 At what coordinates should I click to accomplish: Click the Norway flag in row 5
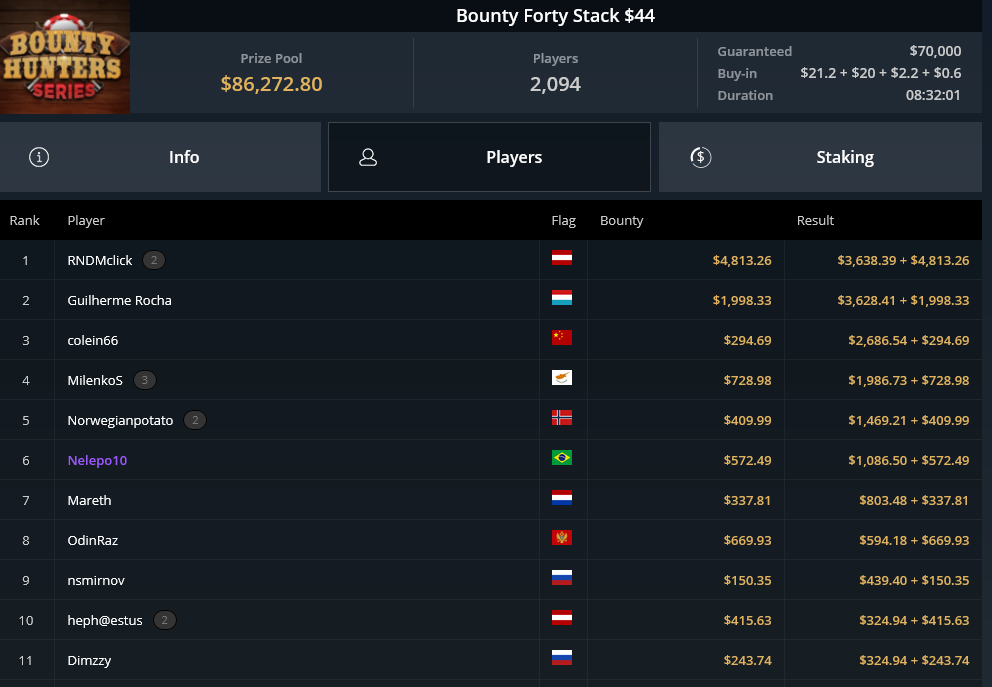point(562,418)
